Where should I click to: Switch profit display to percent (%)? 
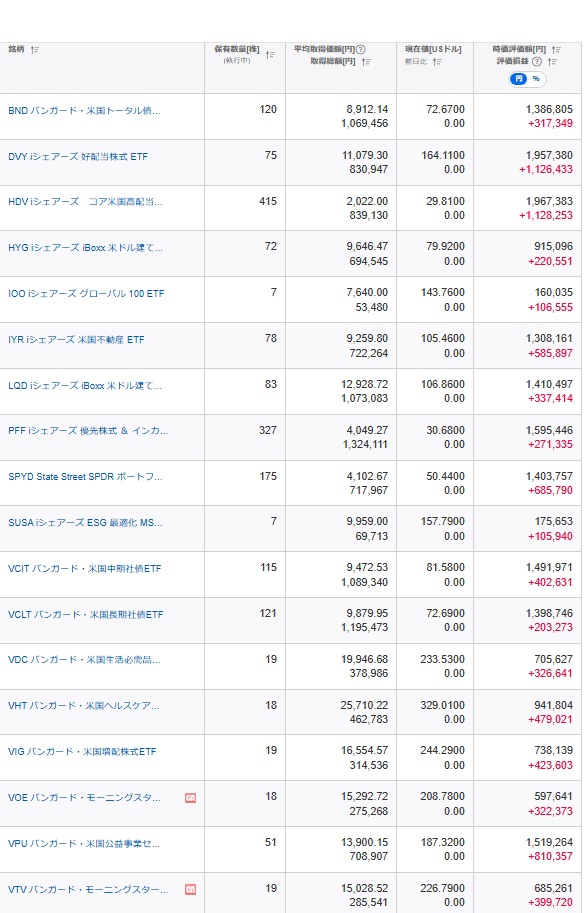536,79
